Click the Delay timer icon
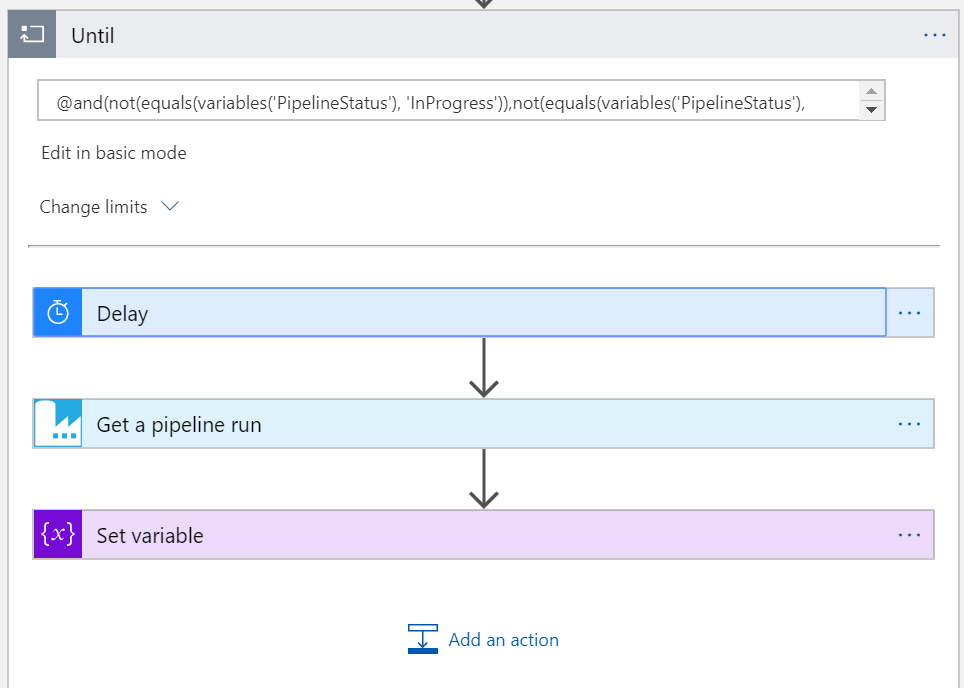This screenshot has width=964, height=688. pos(58,312)
